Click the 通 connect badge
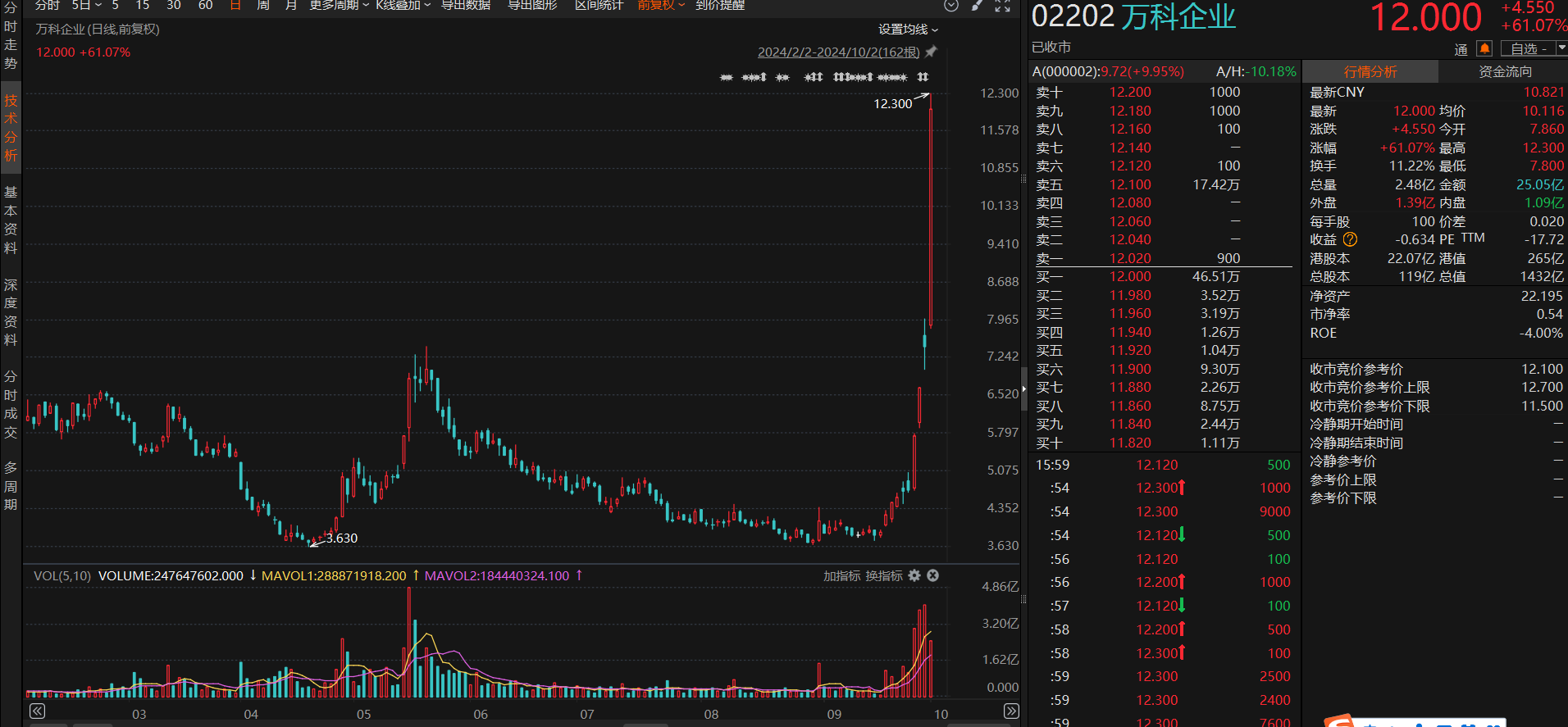1568x727 pixels. (x=1461, y=49)
